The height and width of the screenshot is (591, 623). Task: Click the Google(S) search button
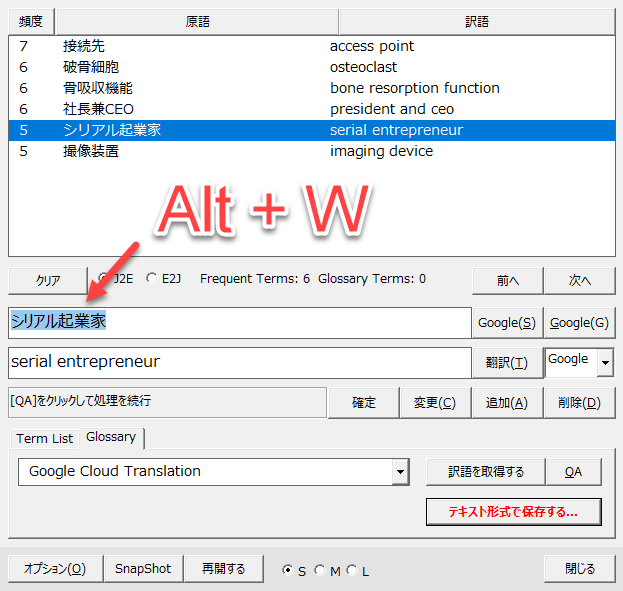tap(506, 323)
